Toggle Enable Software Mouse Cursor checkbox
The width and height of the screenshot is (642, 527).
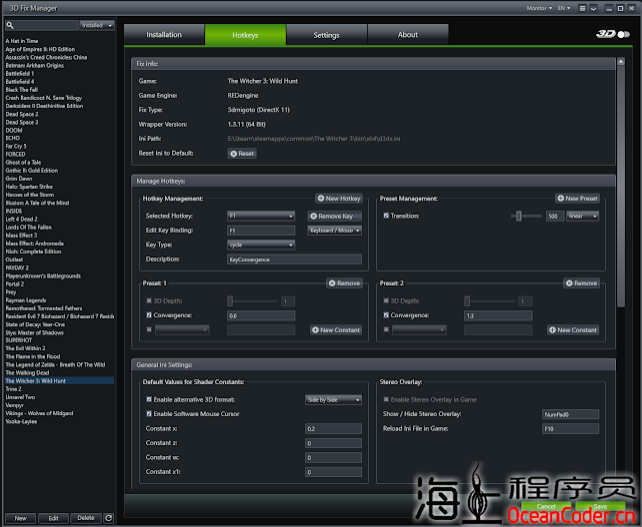149,414
